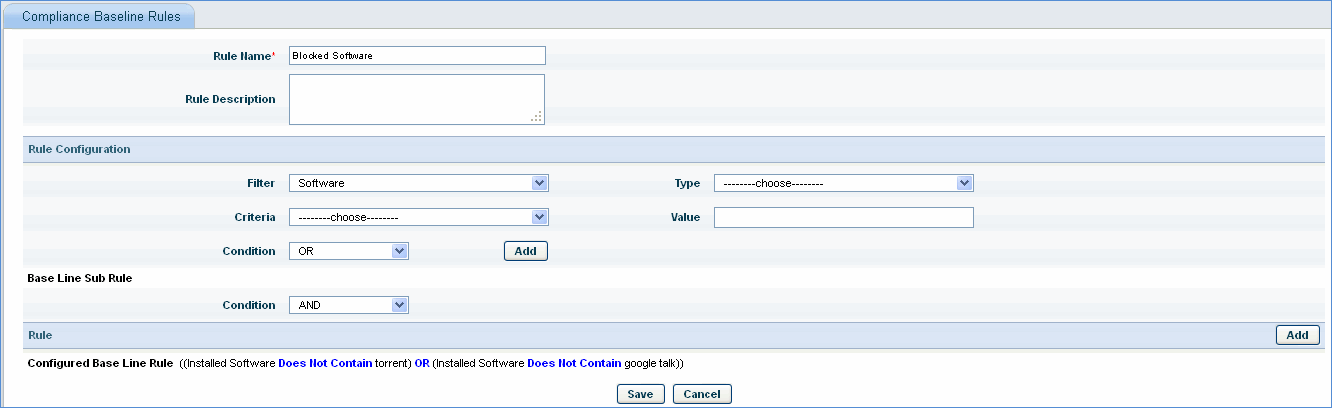Screen dimensions: 1332x408
Task: Click Add in the Rule header bar
Action: (x=1297, y=335)
